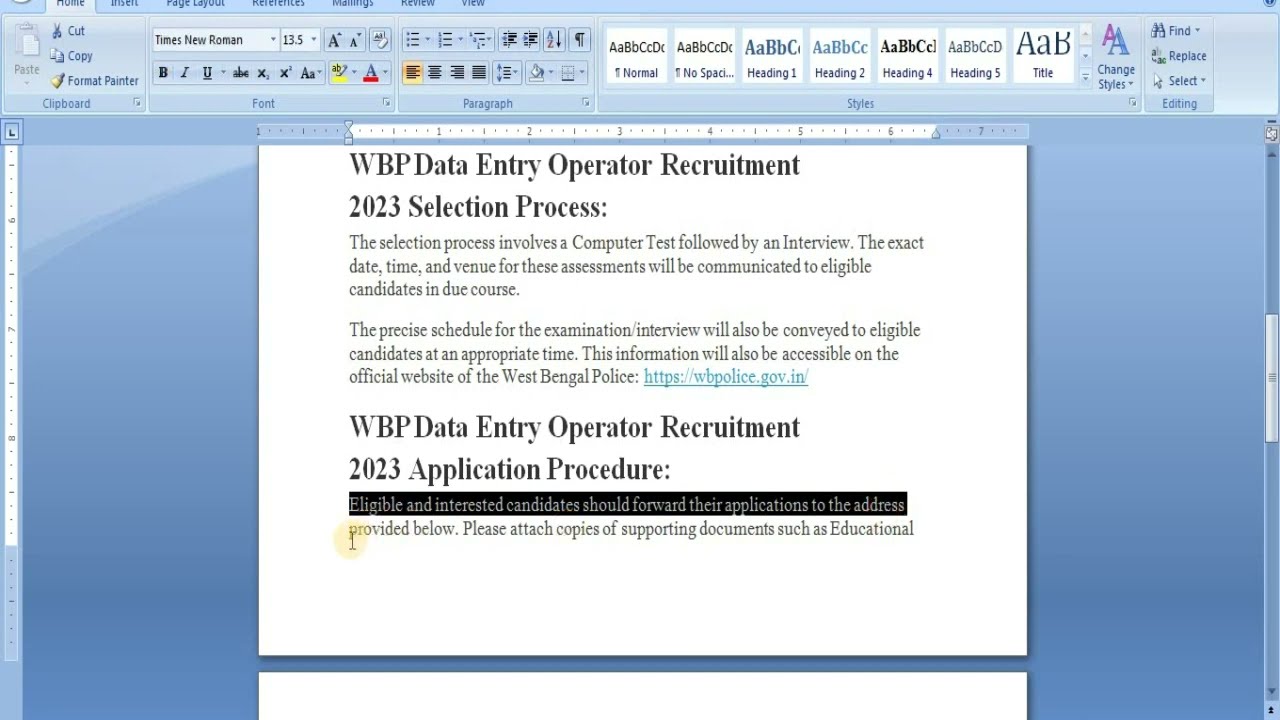Switch to the Review tab
This screenshot has width=1280, height=720.
click(x=418, y=4)
